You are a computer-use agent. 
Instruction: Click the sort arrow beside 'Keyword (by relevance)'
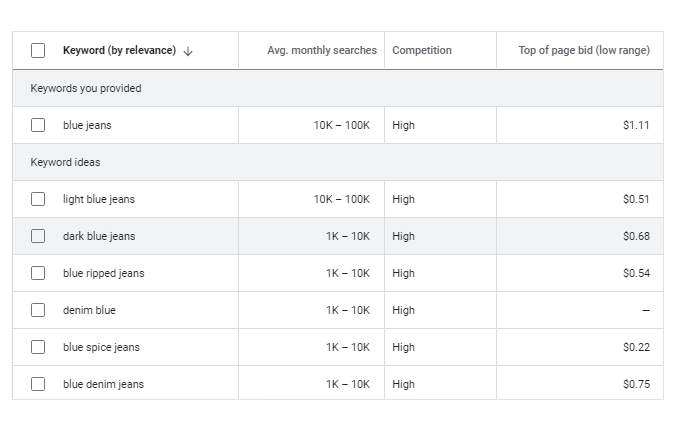(188, 51)
